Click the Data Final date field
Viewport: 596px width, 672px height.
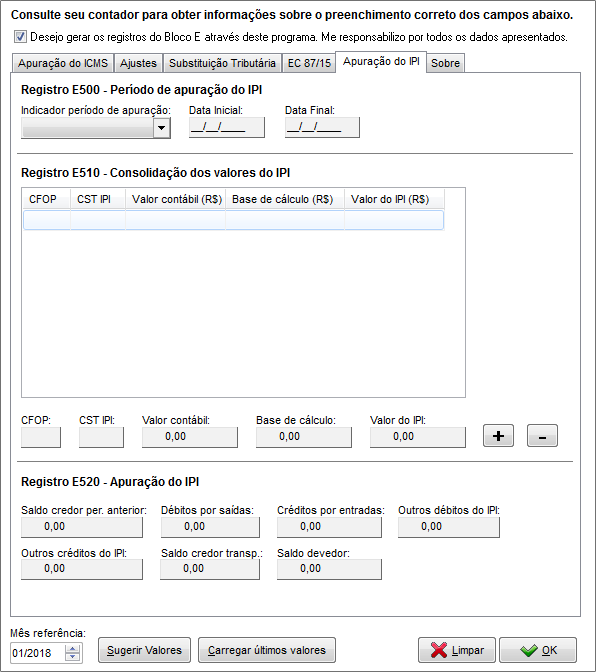tap(322, 127)
